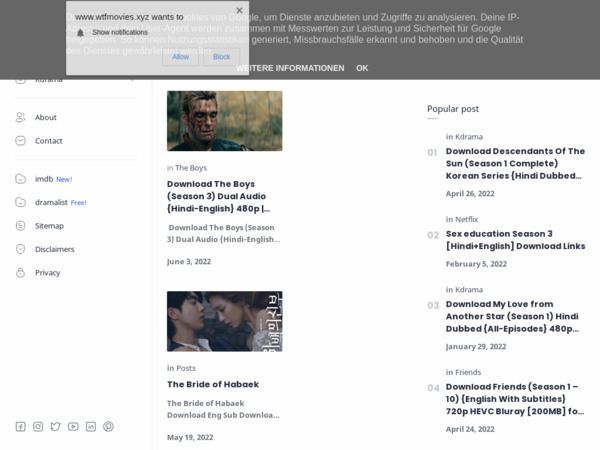The height and width of the screenshot is (450, 600).
Task: Click the April 26, 2022 date
Action: point(470,194)
